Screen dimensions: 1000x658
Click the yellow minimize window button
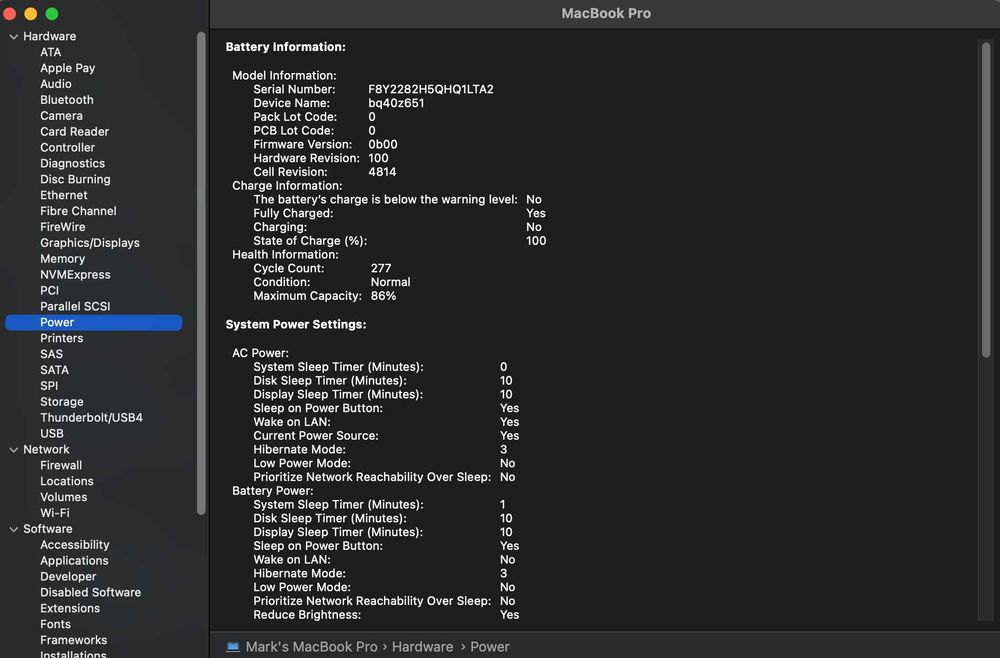click(31, 13)
